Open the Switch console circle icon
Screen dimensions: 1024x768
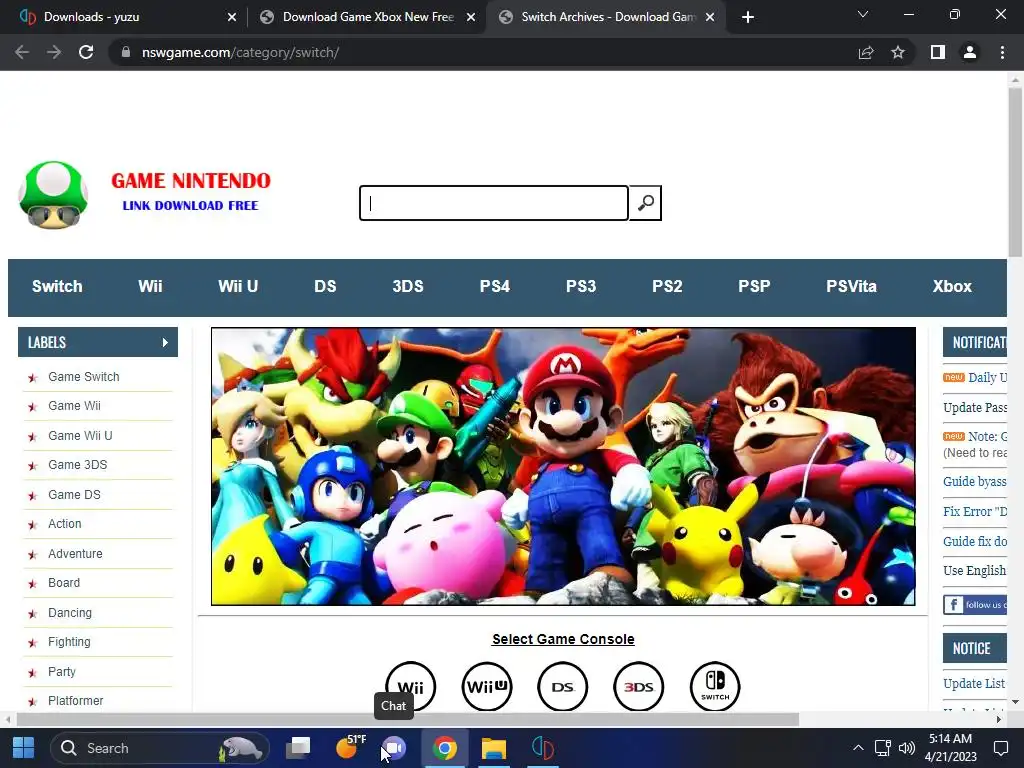[x=715, y=686]
